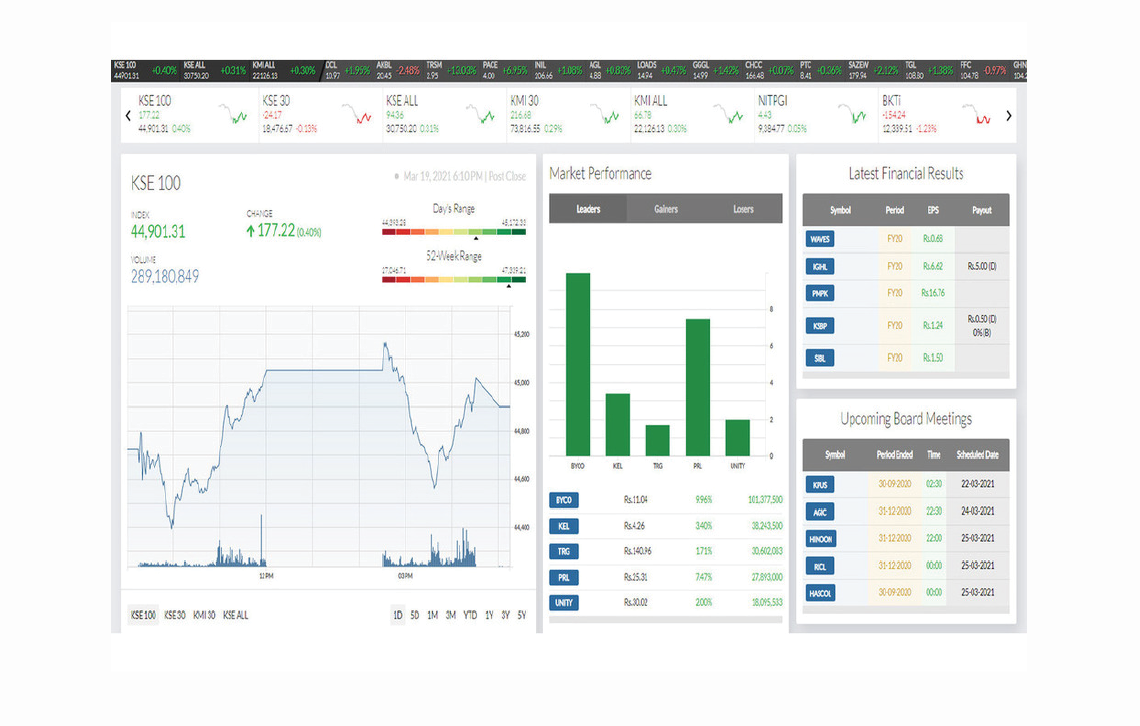Viewport: 1140px width, 726px height.
Task: Click the HASCOL board meeting symbol
Action: pos(819,593)
